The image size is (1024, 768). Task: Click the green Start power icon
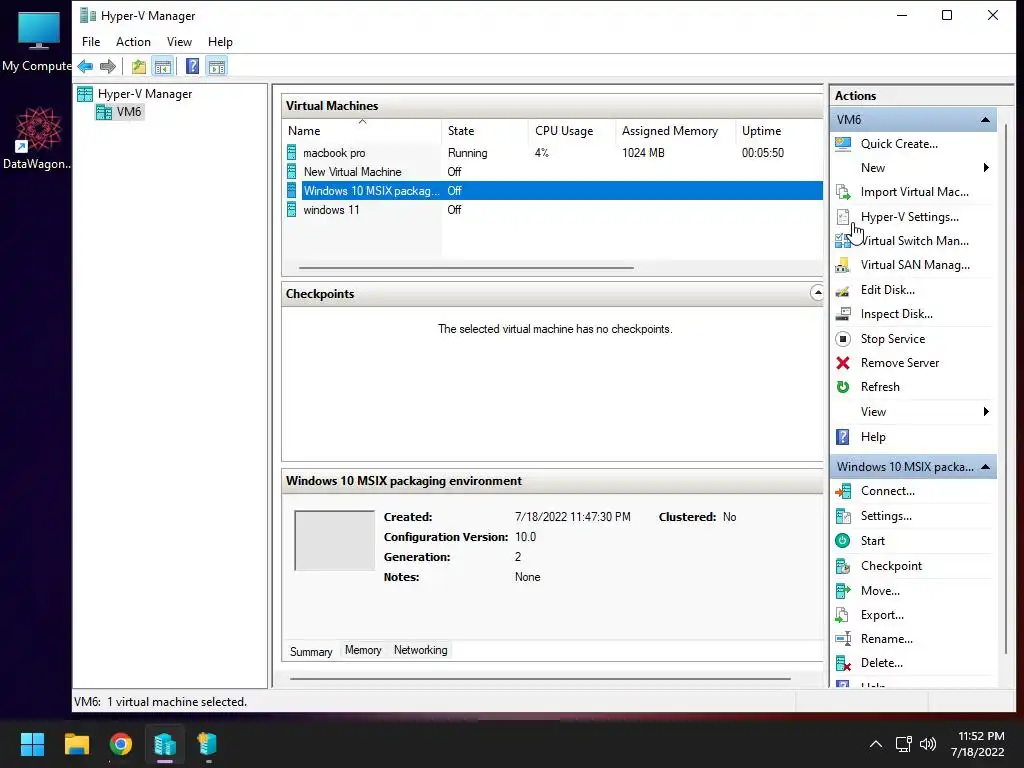point(843,541)
